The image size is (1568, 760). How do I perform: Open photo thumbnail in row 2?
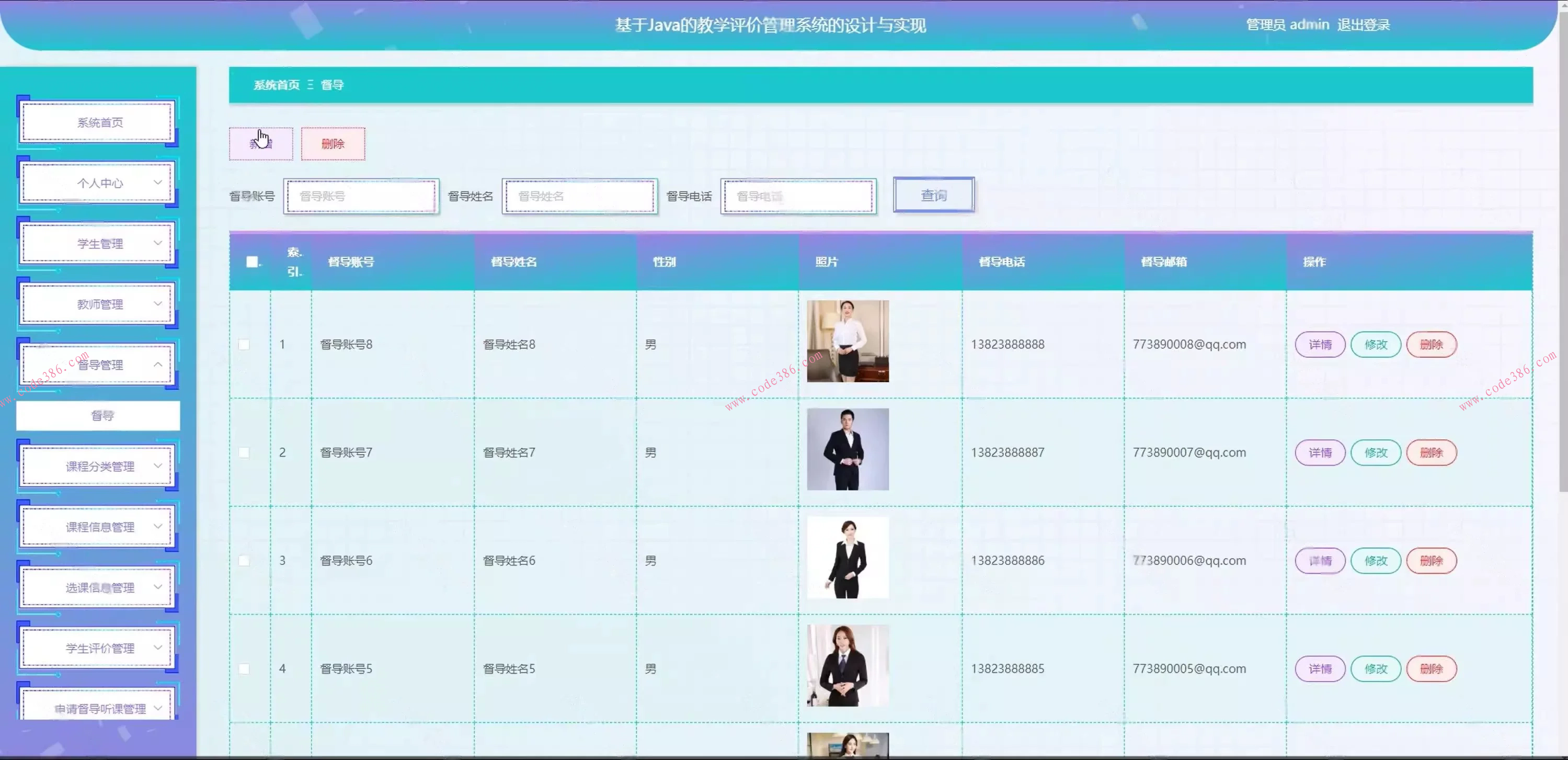click(x=848, y=449)
